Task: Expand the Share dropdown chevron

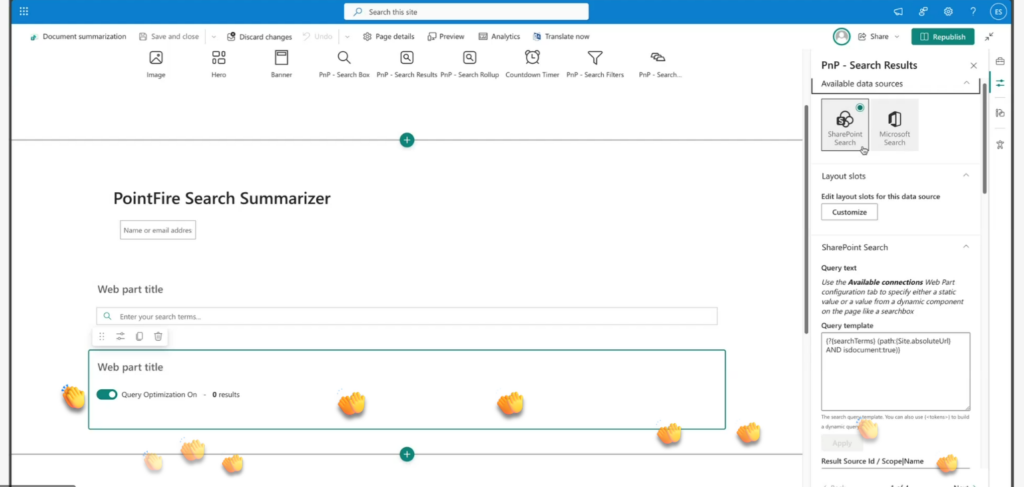Action: click(x=897, y=37)
